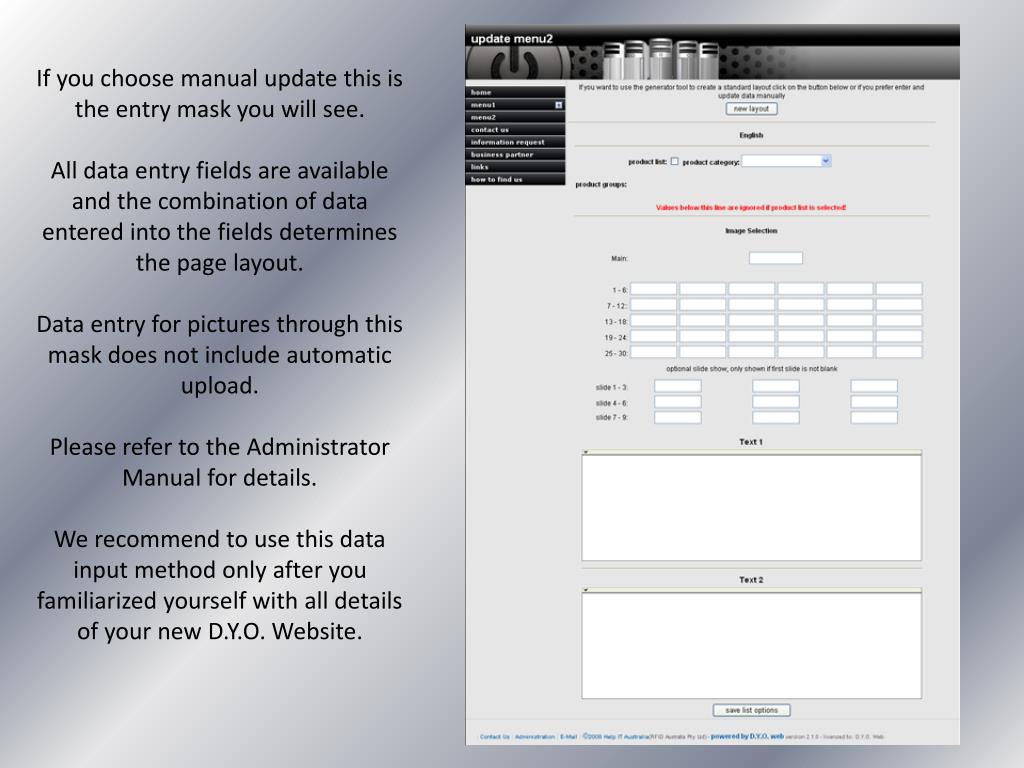Click the new layout button

(751, 109)
